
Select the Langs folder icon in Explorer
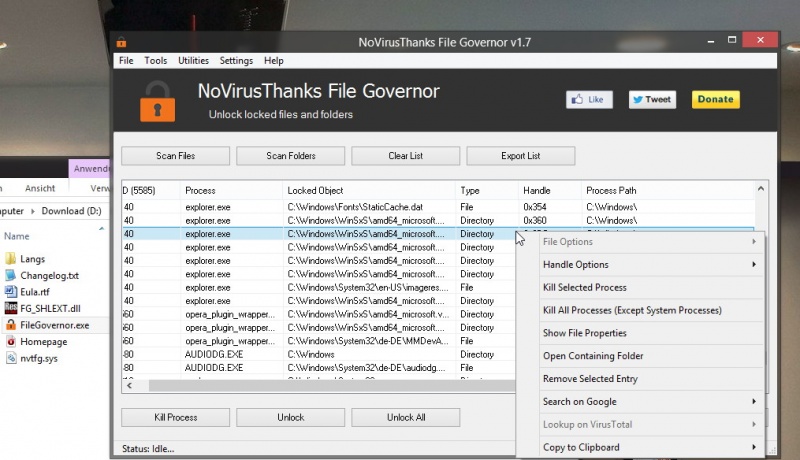point(10,259)
